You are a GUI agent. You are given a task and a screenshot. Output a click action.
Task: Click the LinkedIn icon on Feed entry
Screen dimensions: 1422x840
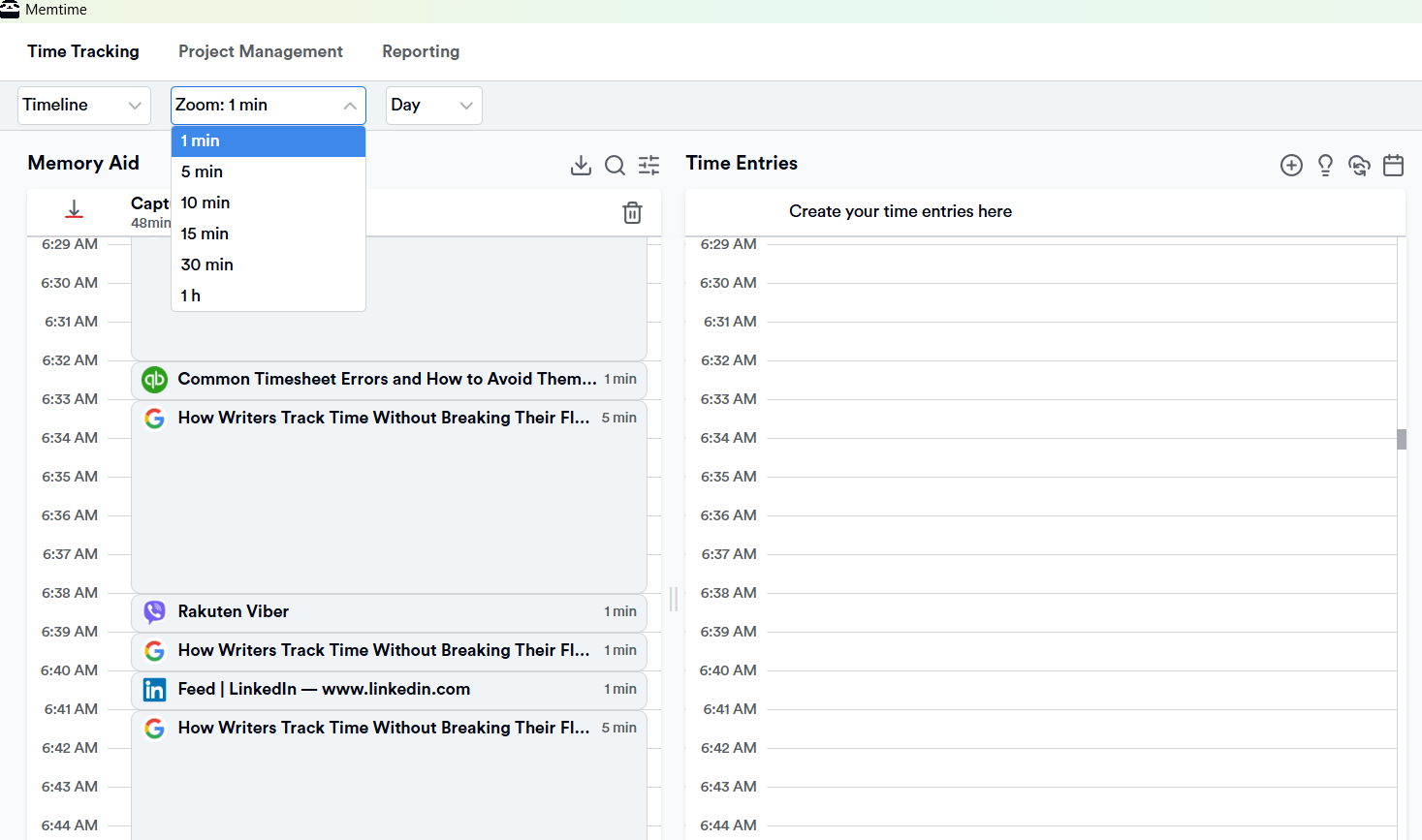pyautogui.click(x=155, y=690)
